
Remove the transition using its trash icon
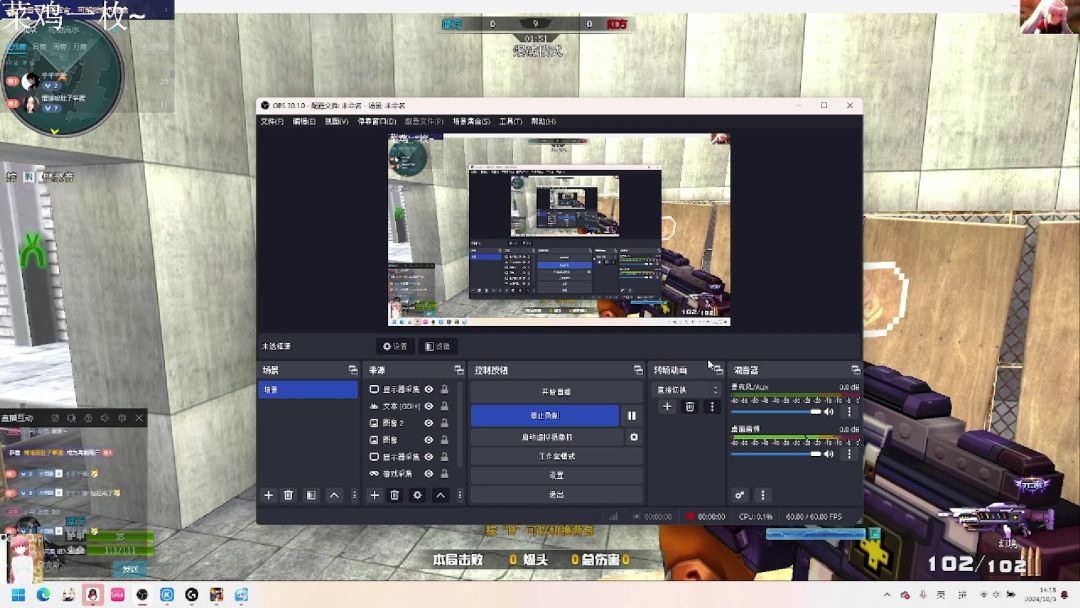[690, 407]
